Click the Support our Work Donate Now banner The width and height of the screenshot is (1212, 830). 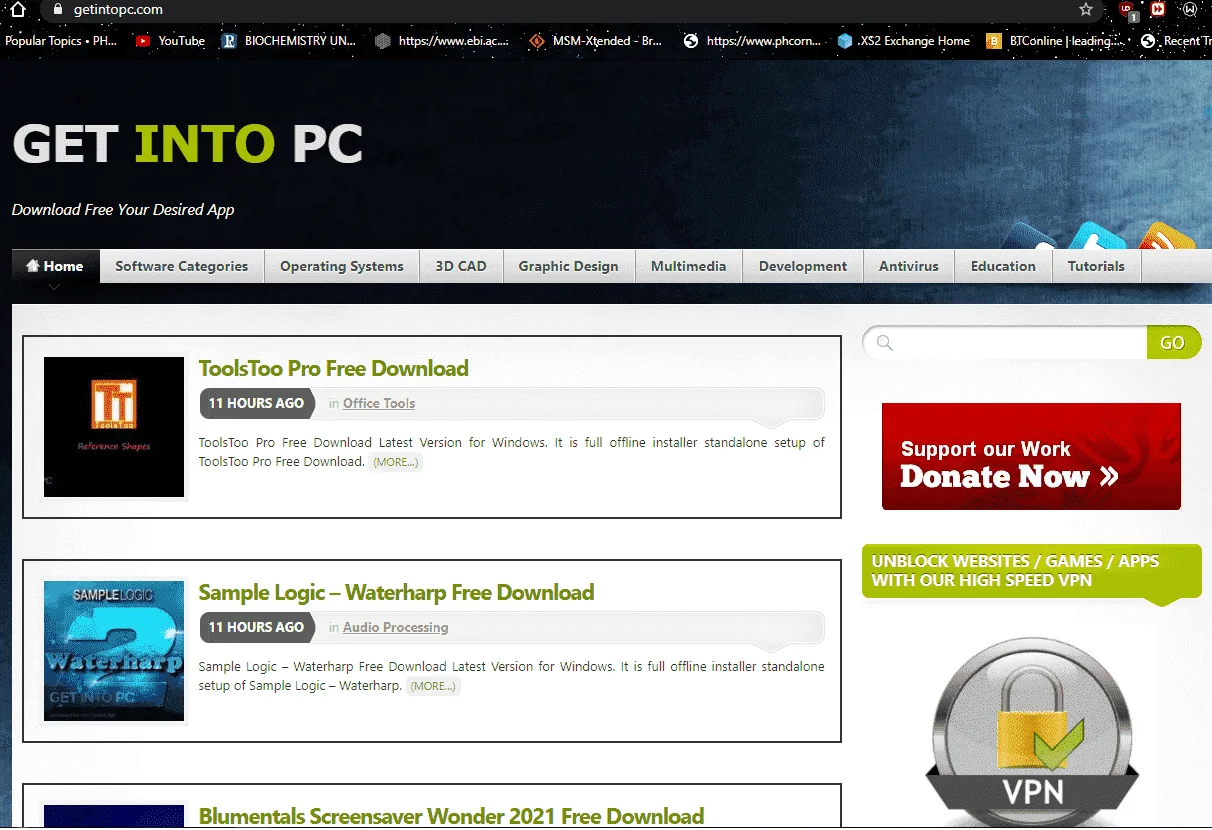1031,457
